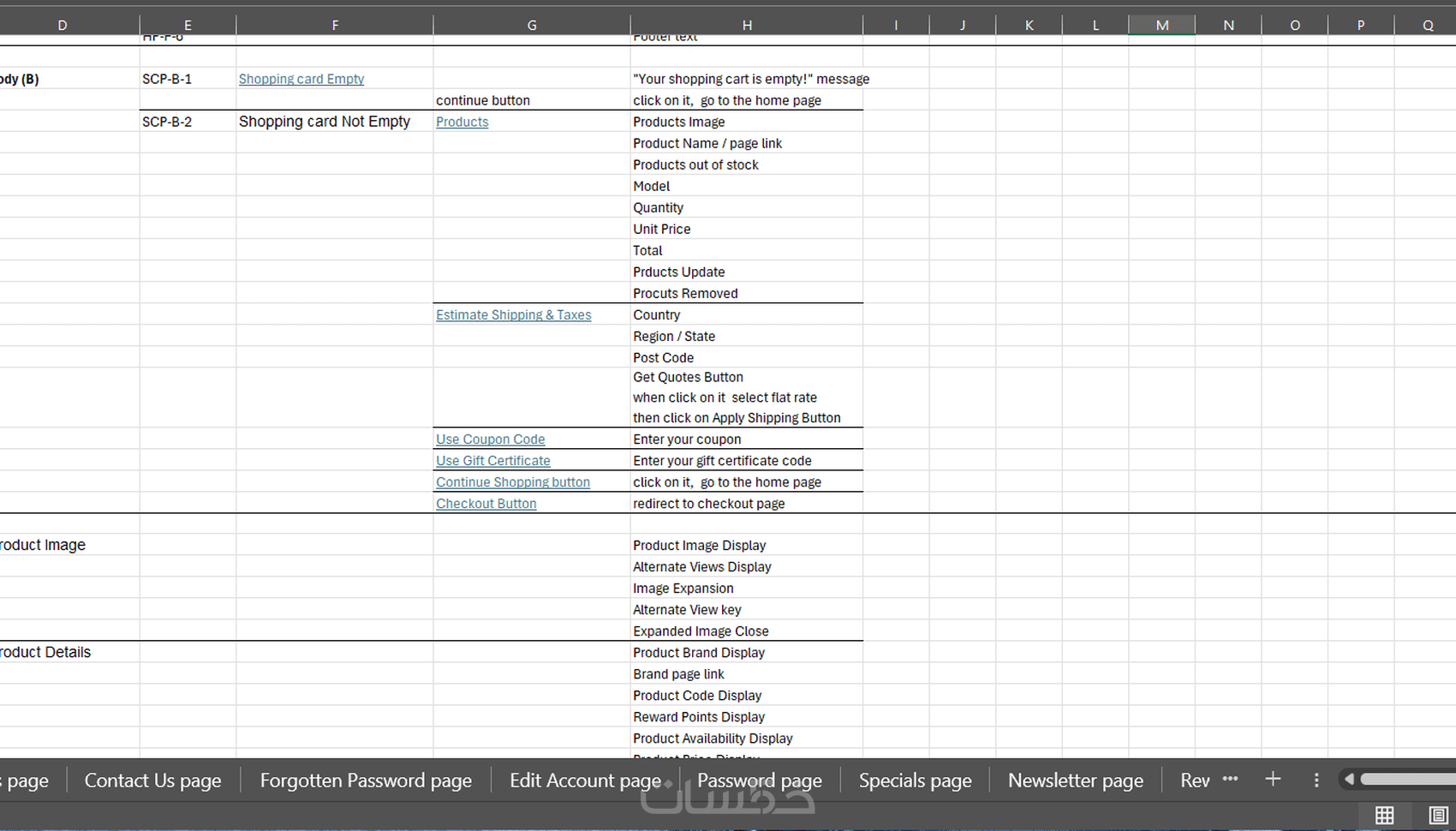Viewport: 1456px width, 831px height.
Task: Select column H header
Action: pyautogui.click(x=747, y=26)
